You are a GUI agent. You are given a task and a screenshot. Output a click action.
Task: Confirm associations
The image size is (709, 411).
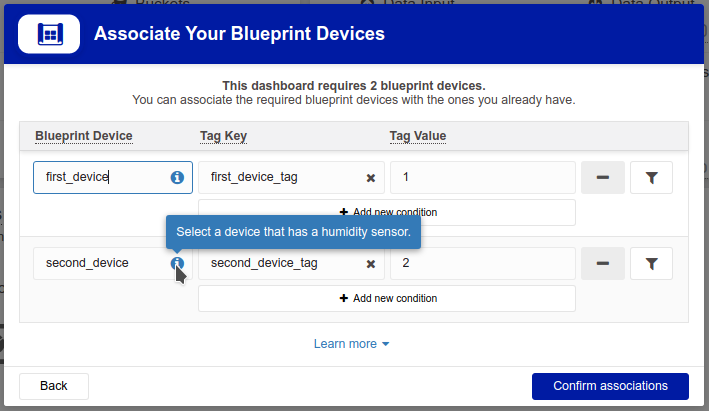(x=610, y=386)
